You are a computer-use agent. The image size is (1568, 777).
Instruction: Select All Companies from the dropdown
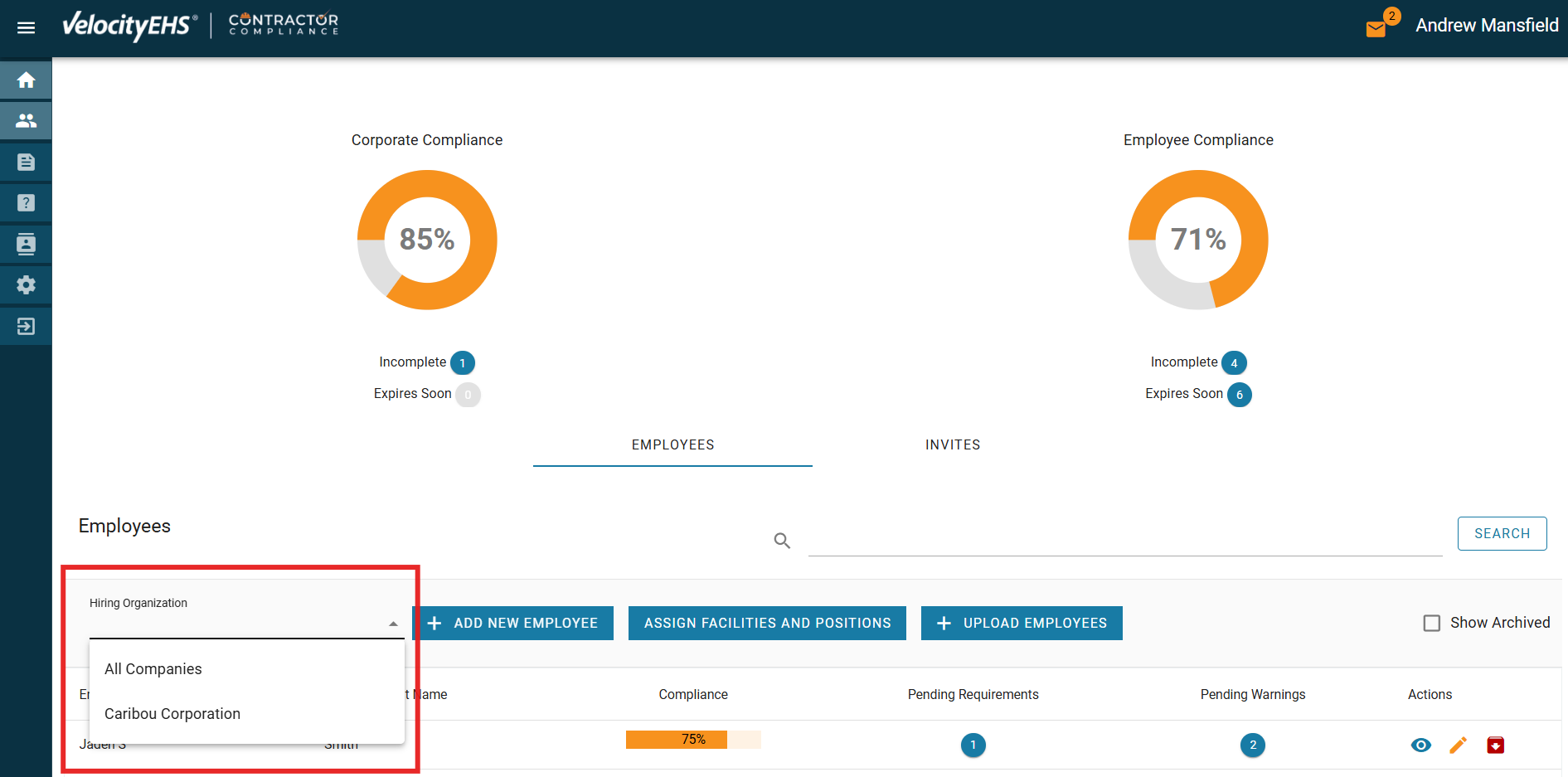[153, 669]
